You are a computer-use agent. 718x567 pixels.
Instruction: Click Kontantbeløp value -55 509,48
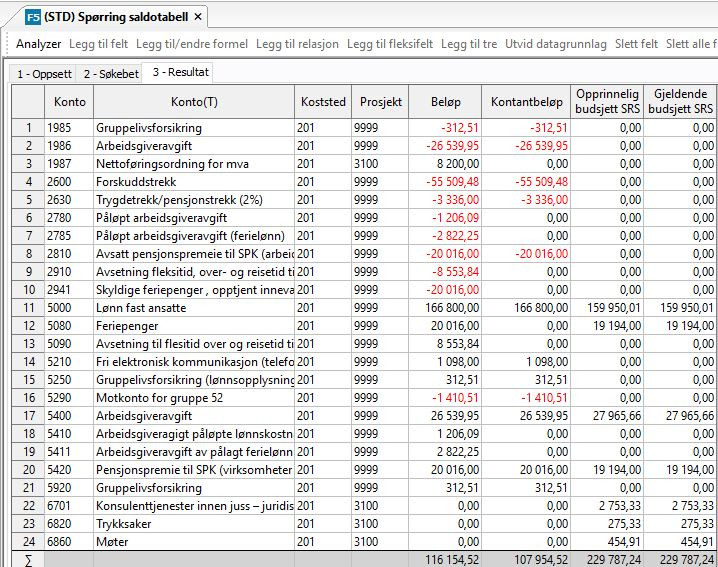coord(526,182)
